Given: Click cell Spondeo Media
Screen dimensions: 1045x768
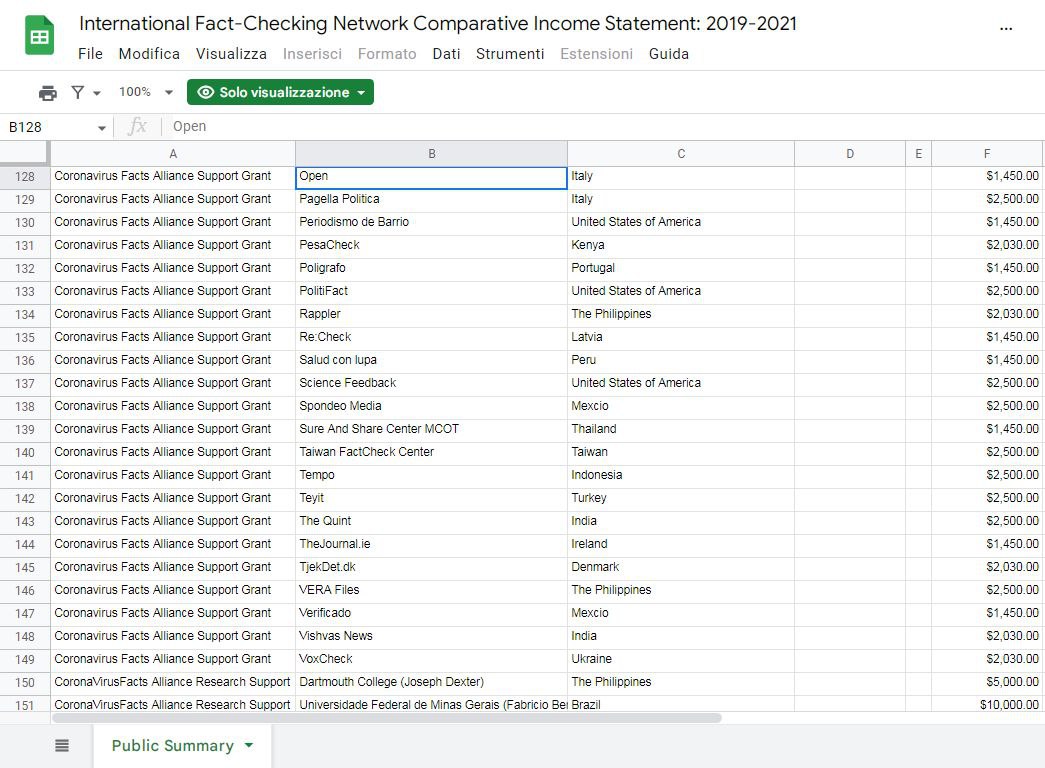Looking at the screenshot, I should coord(431,406).
